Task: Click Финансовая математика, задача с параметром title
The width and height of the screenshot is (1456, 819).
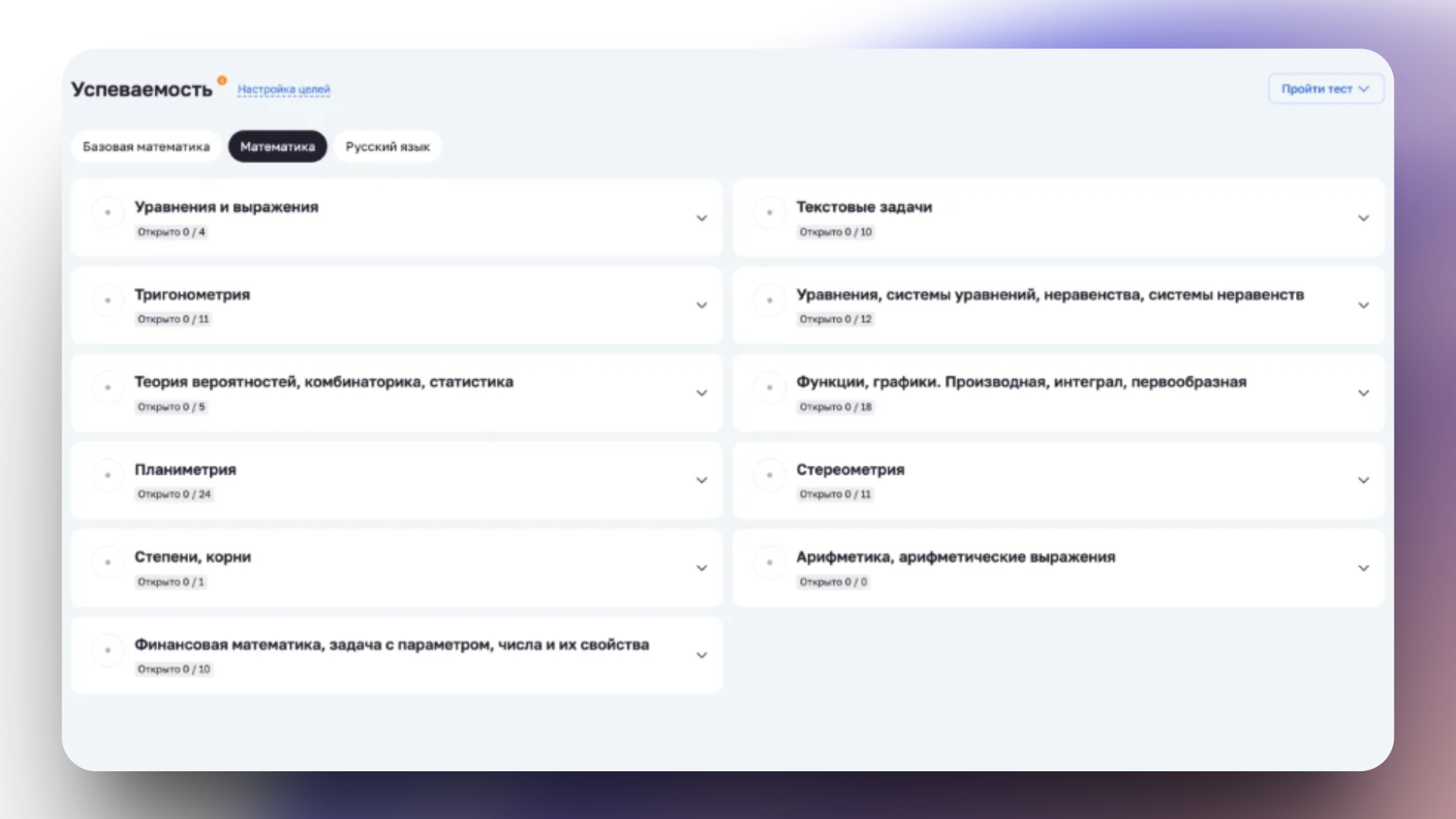Action: (392, 645)
